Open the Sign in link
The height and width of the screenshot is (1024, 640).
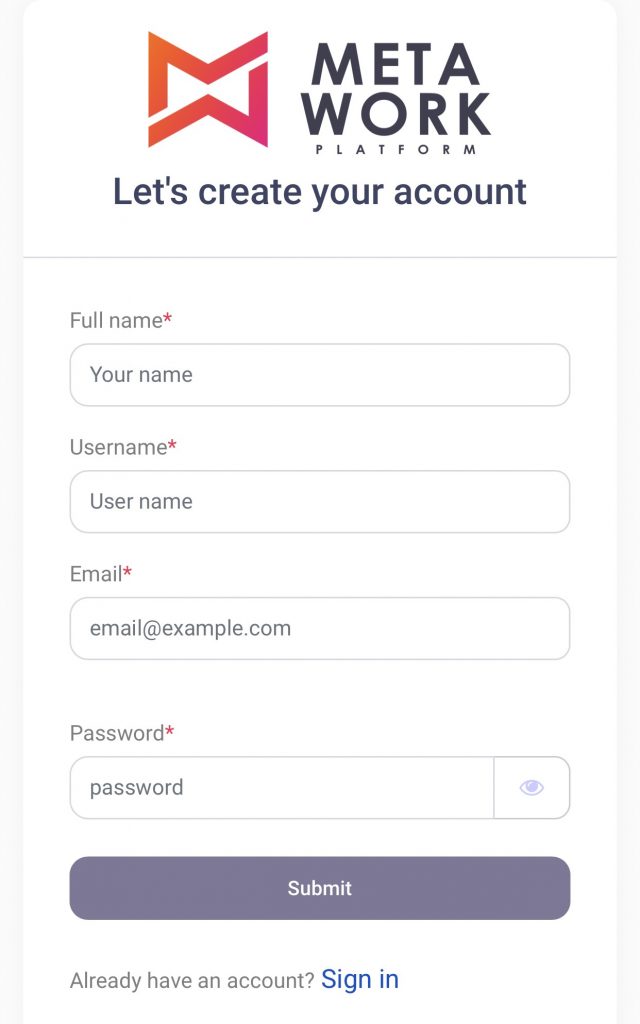coord(360,980)
